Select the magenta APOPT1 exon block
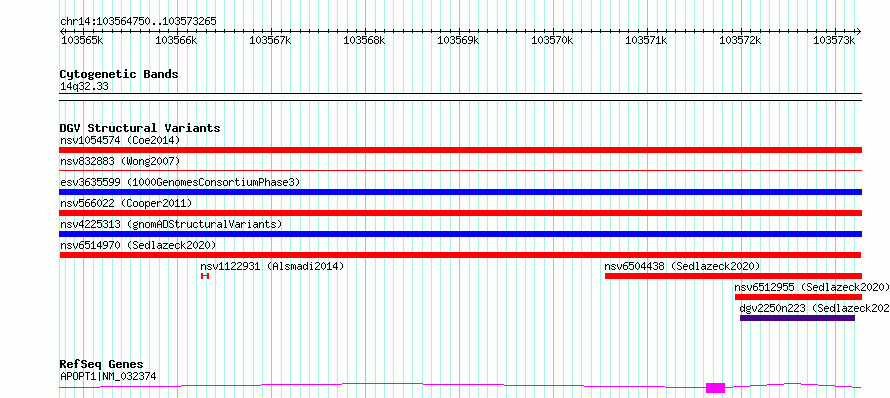The image size is (890, 398). click(x=715, y=388)
